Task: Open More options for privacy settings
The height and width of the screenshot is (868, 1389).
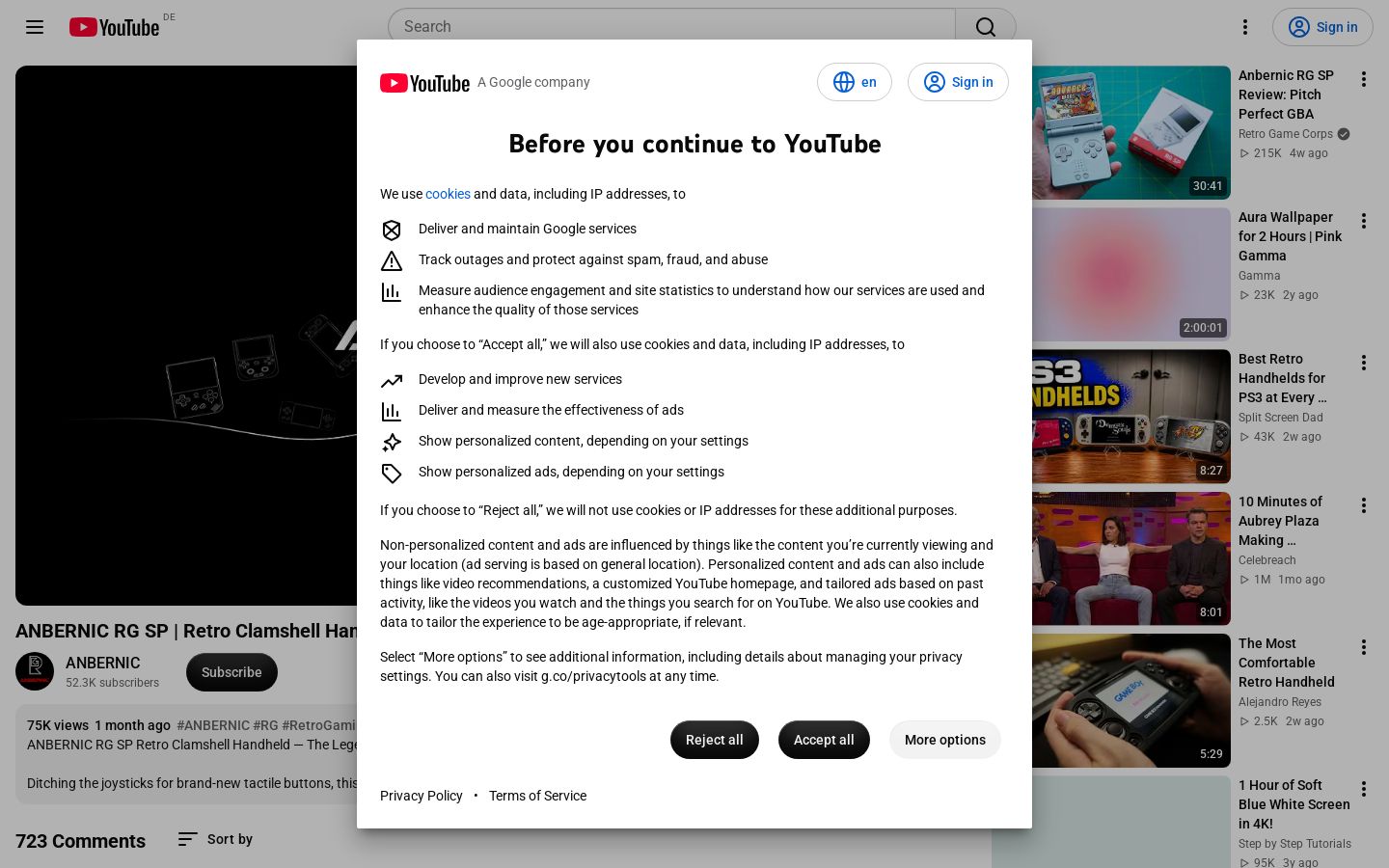Action: point(945,740)
